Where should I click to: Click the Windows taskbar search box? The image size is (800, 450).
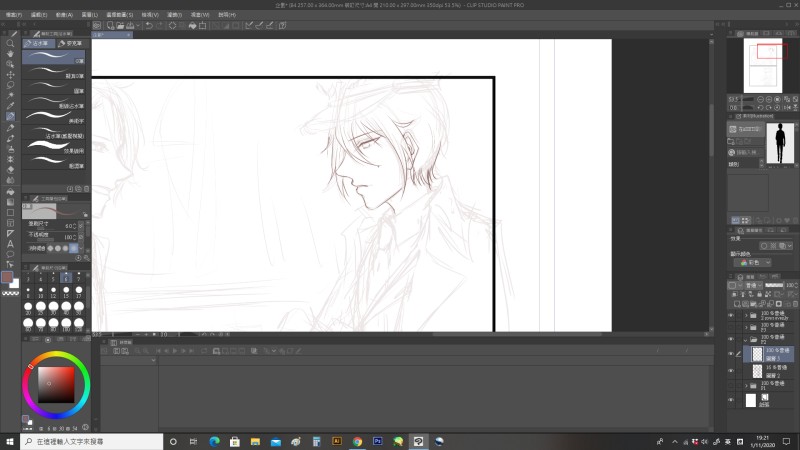pyautogui.click(x=88, y=441)
